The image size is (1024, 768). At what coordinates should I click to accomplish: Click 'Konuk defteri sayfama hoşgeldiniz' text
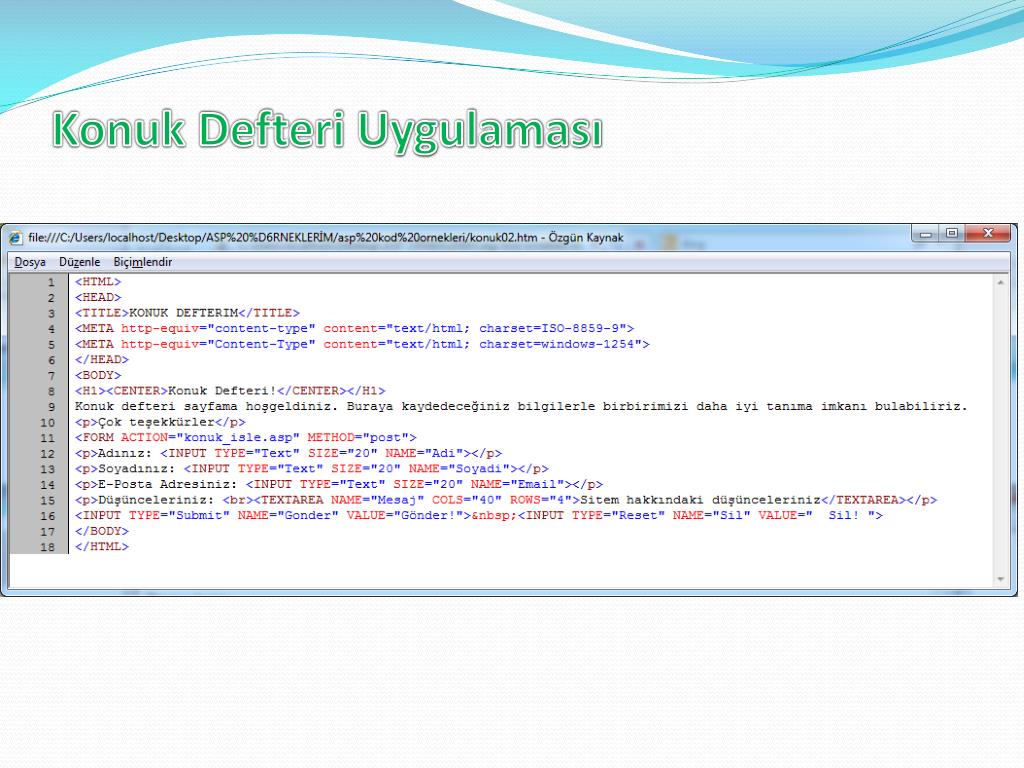(x=206, y=406)
